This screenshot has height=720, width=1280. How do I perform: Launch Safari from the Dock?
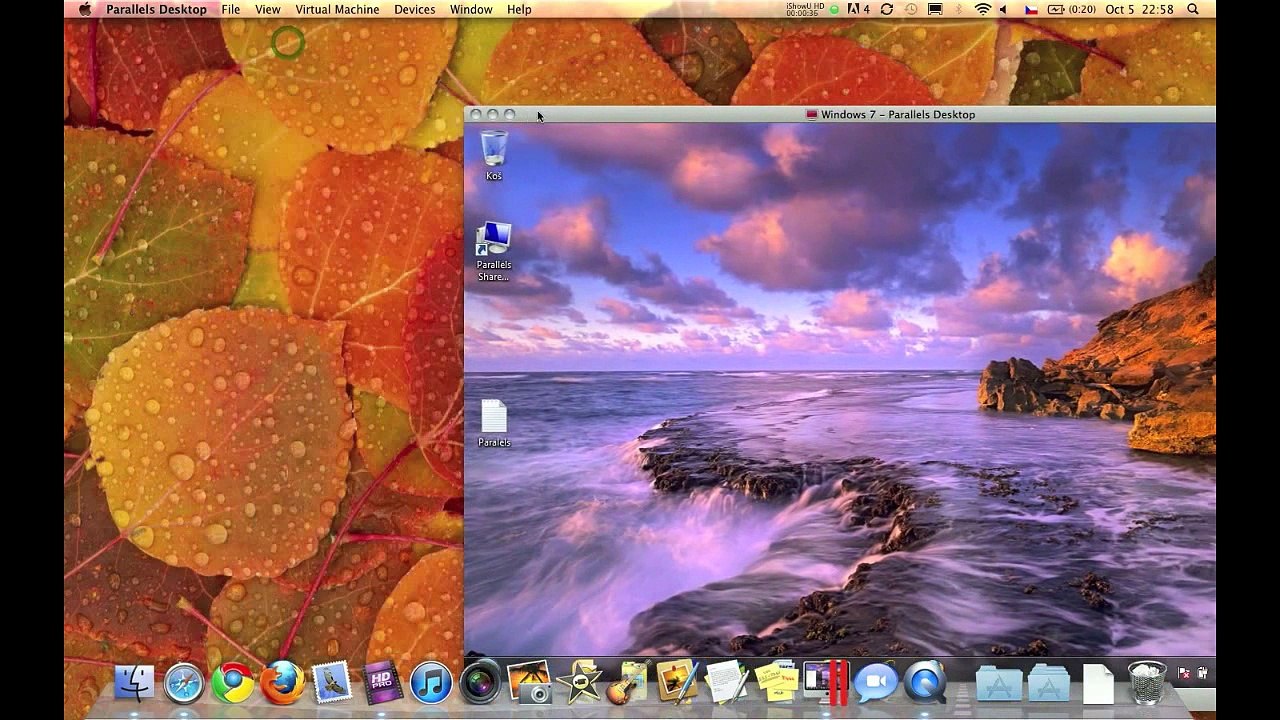click(x=184, y=683)
